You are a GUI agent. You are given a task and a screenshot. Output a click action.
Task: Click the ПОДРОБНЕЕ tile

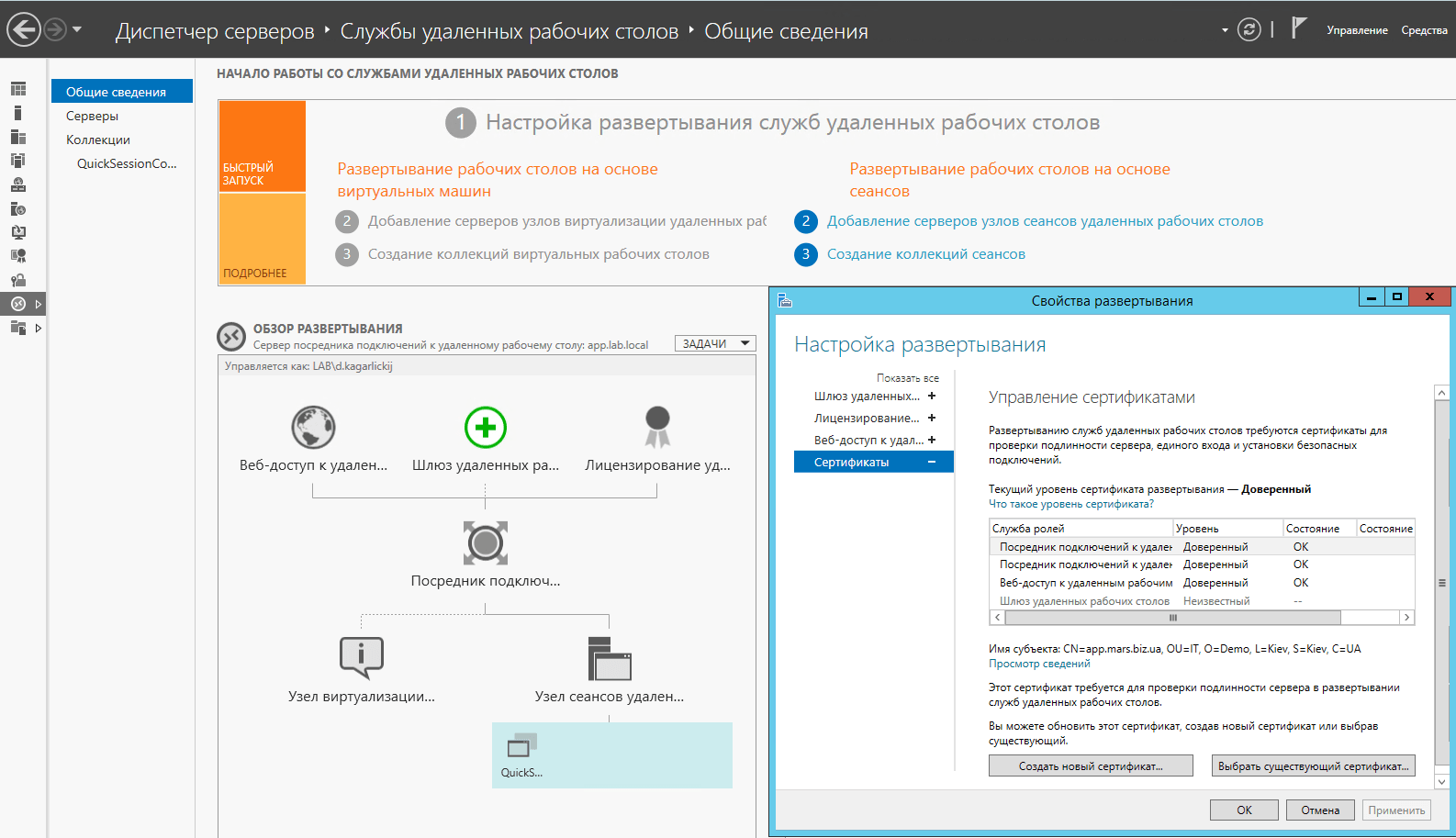[x=262, y=239]
